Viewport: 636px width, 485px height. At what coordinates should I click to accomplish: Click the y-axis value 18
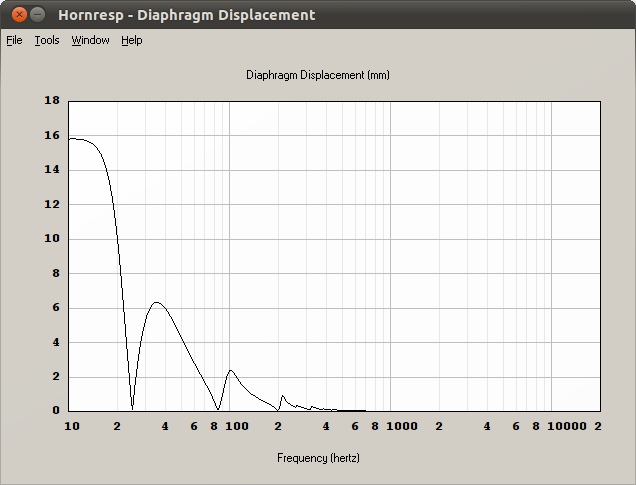click(x=52, y=100)
